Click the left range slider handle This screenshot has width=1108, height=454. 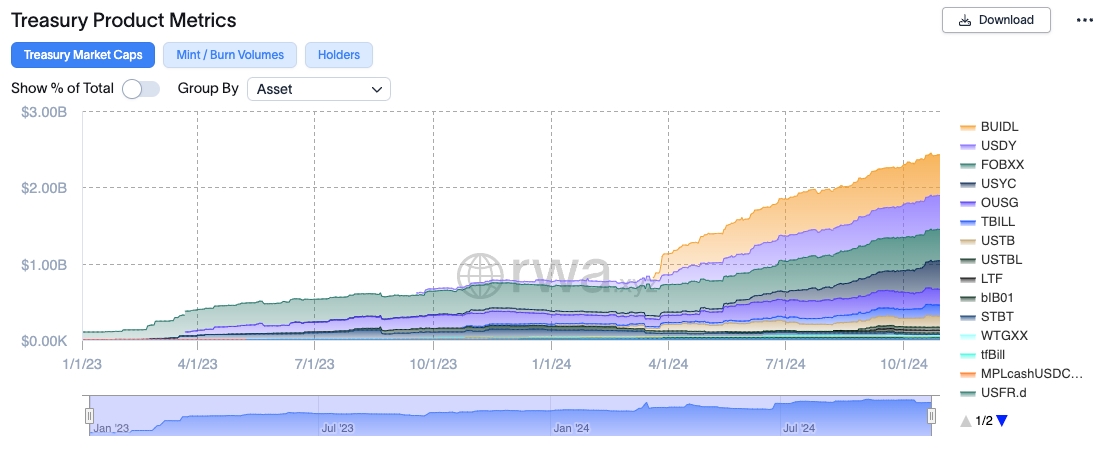tap(90, 415)
